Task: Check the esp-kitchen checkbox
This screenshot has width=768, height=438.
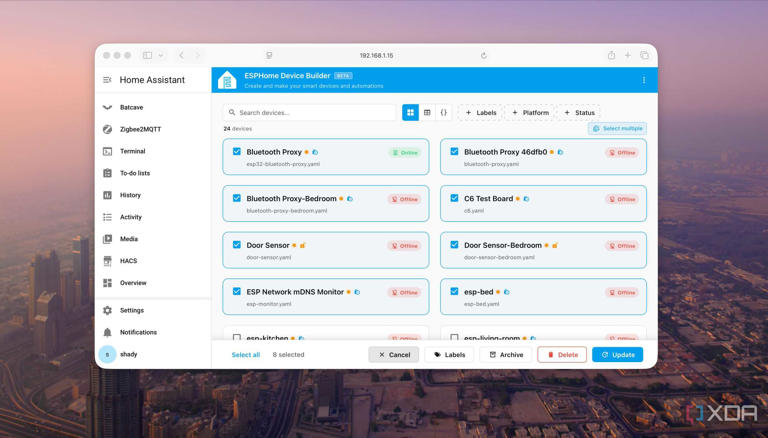Action: 237,337
